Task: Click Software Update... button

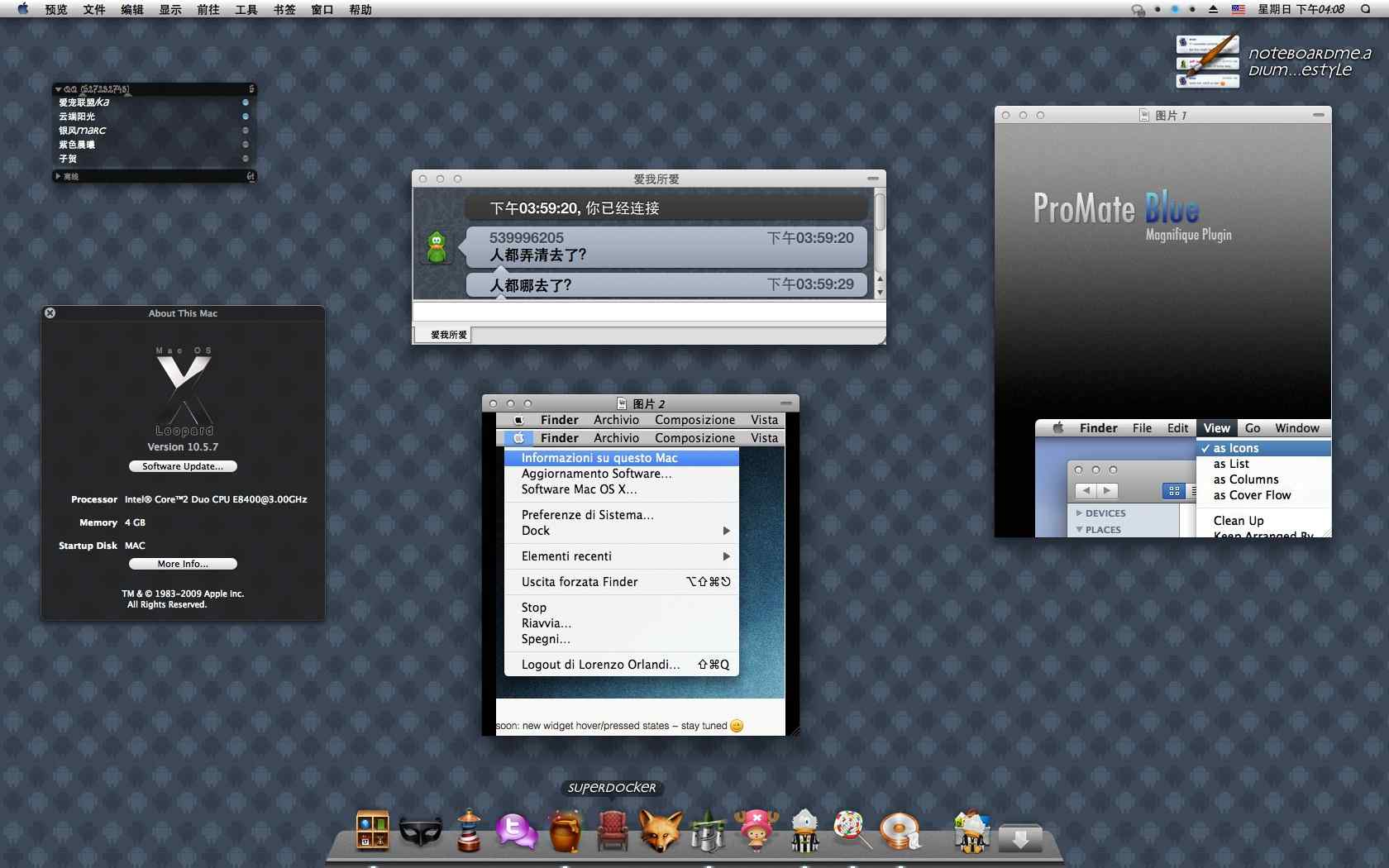Action: point(183,466)
